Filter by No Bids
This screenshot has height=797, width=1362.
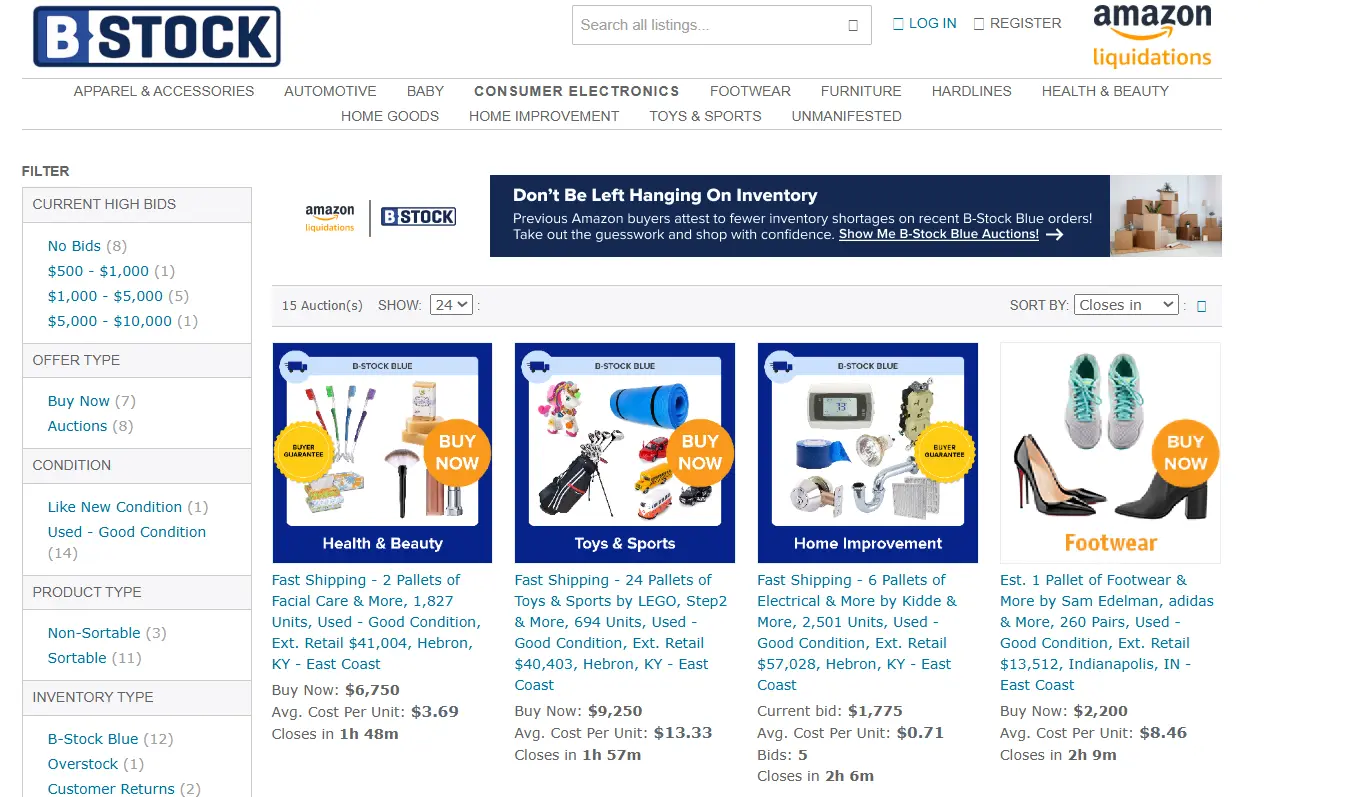(x=74, y=246)
